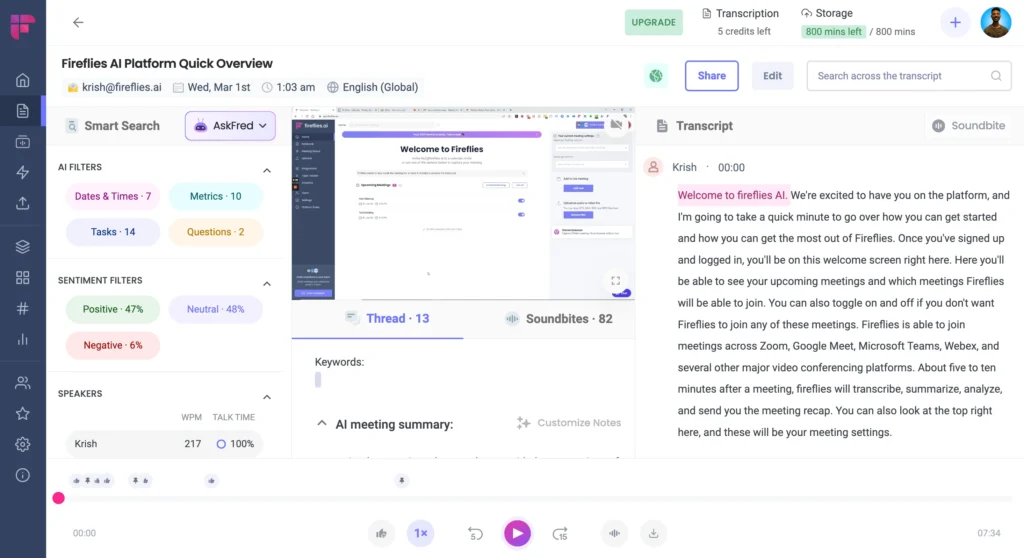Rewind 5 seconds

pyautogui.click(x=475, y=533)
